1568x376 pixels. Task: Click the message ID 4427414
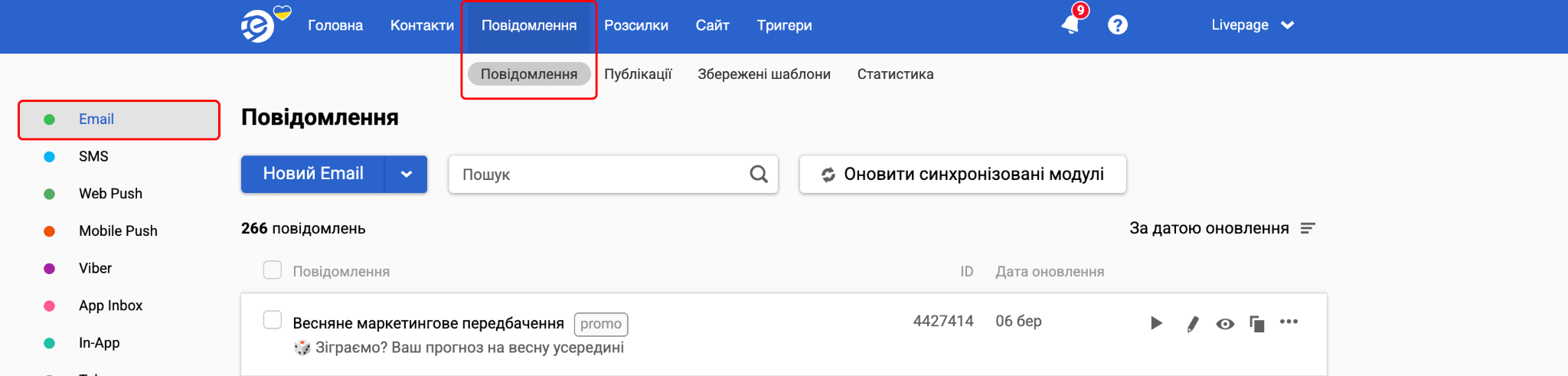pos(943,321)
